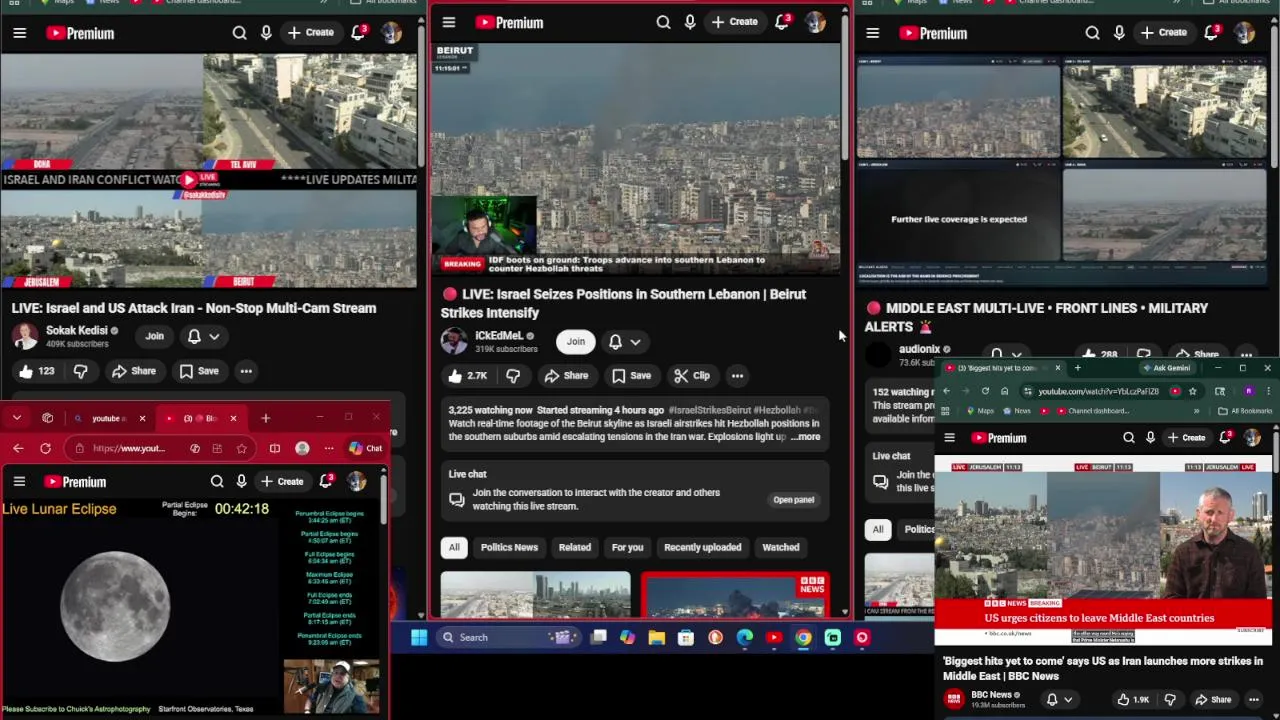Image resolution: width=1280 pixels, height=720 pixels.
Task: Open Edge tab actions chevron menu
Action: pyautogui.click(x=17, y=418)
